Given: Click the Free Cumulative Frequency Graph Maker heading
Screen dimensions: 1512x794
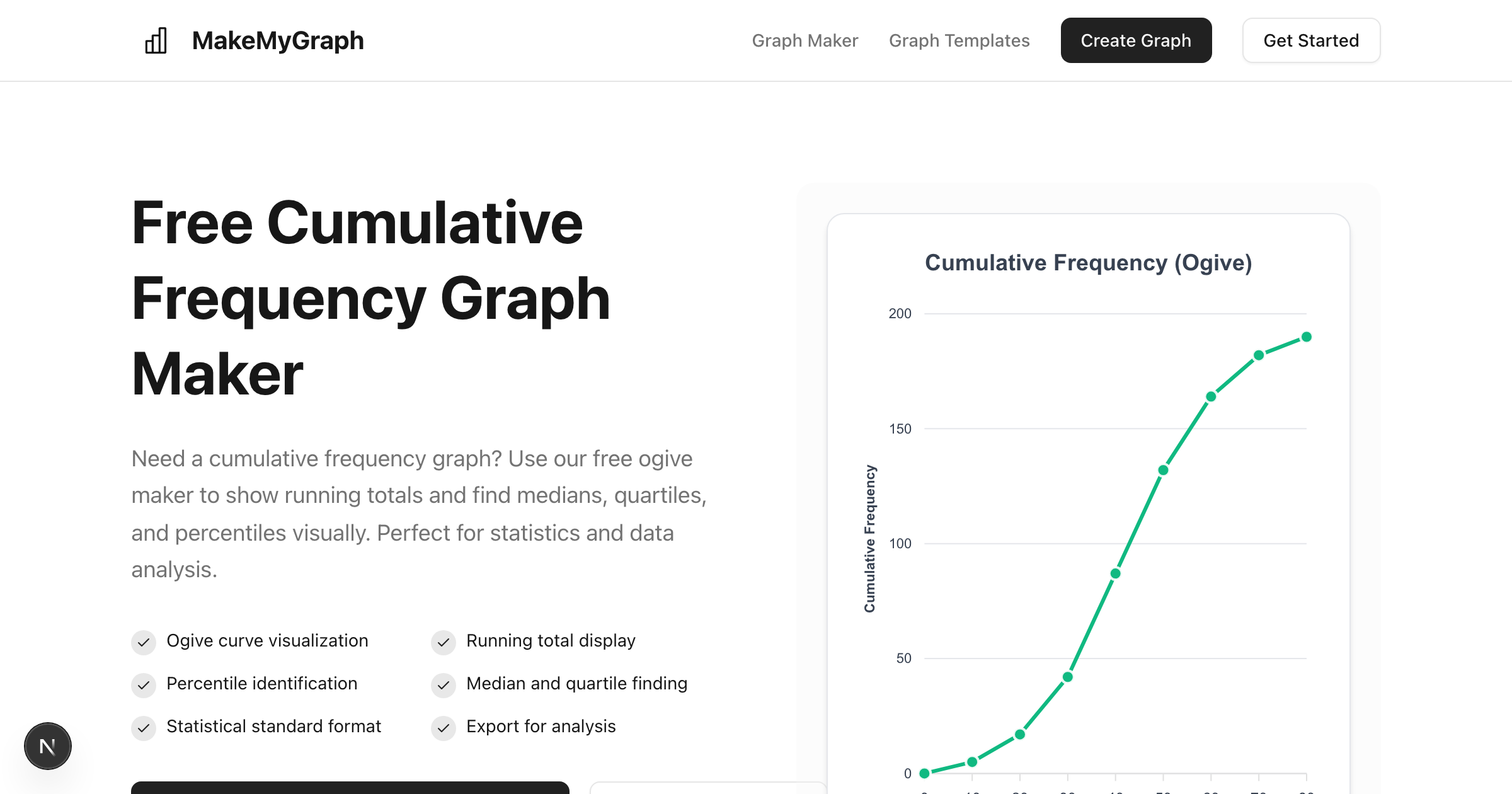Looking at the screenshot, I should [370, 298].
